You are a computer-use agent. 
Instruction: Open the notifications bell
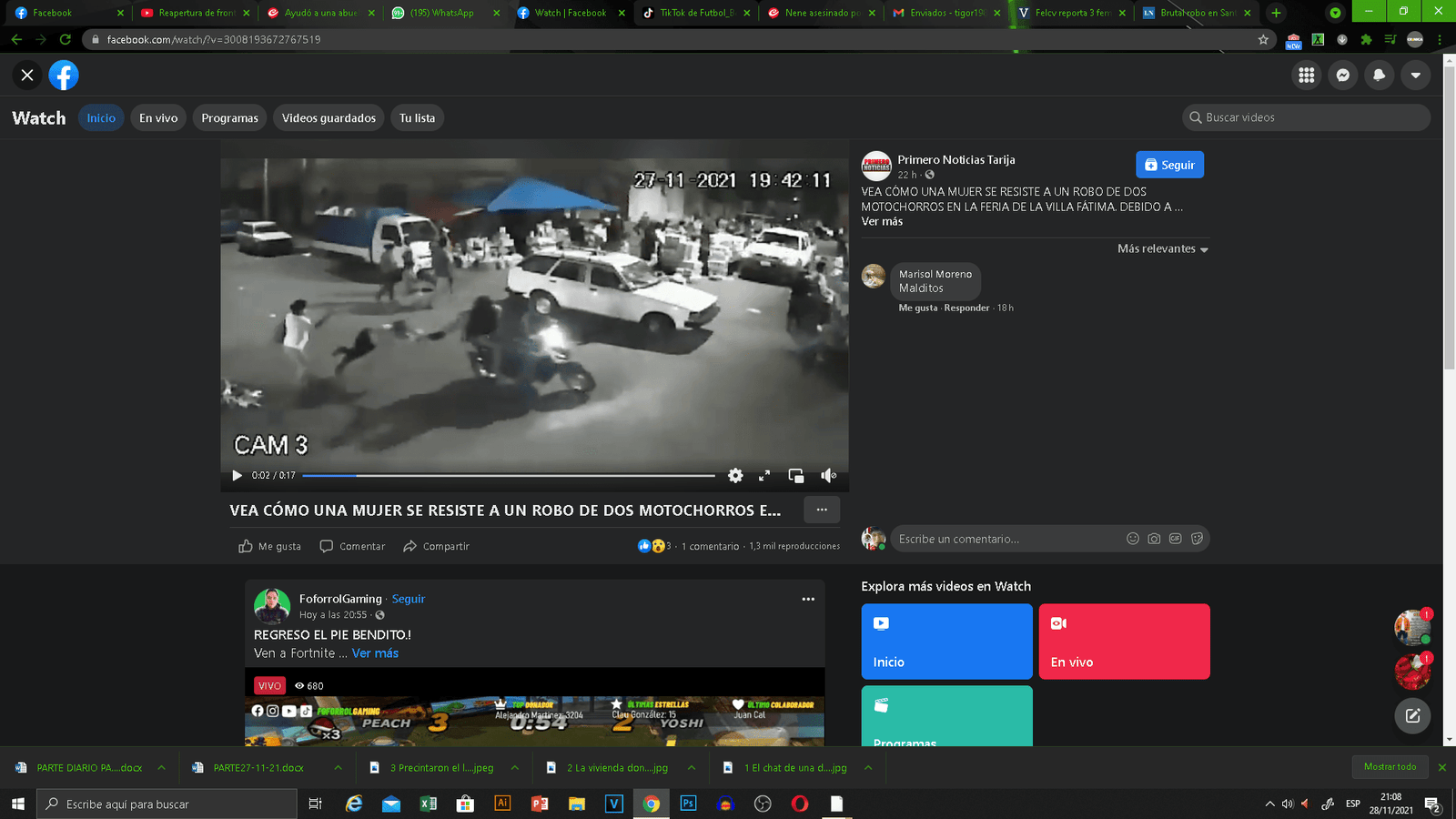(1379, 76)
